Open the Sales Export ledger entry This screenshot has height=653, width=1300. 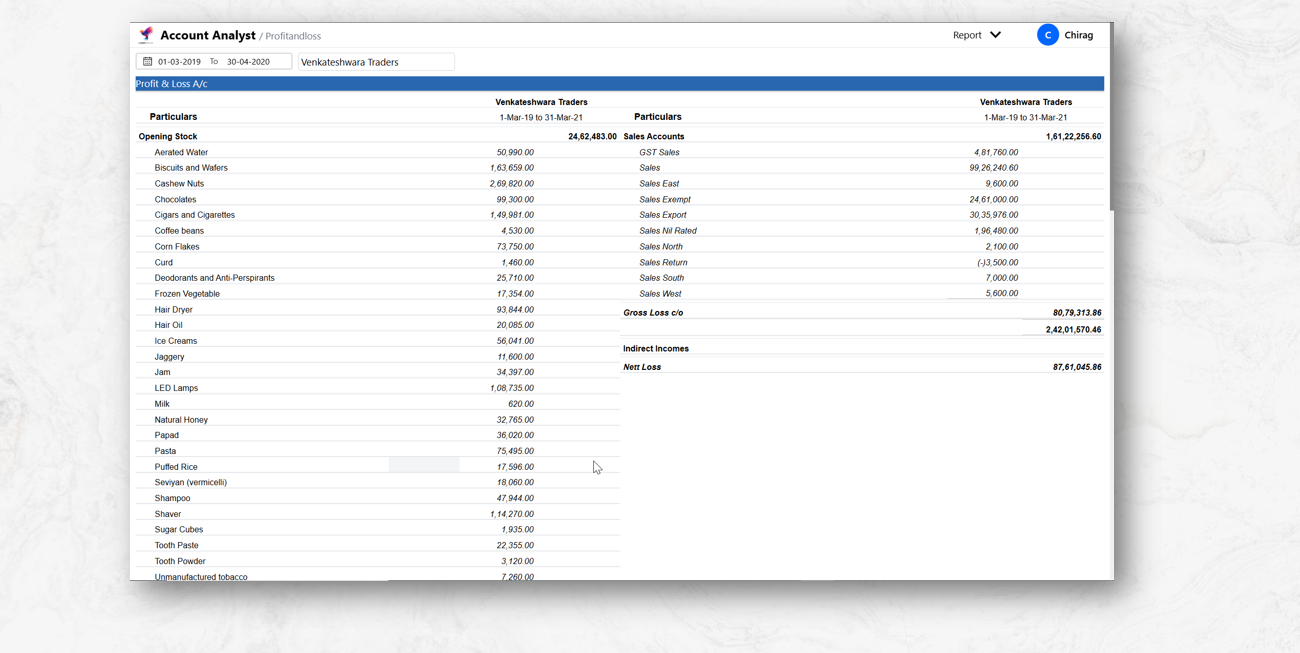tap(663, 215)
